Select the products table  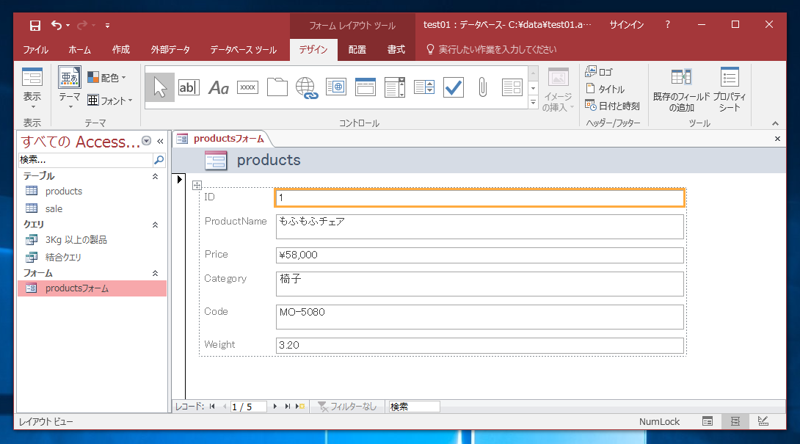tap(92, 191)
